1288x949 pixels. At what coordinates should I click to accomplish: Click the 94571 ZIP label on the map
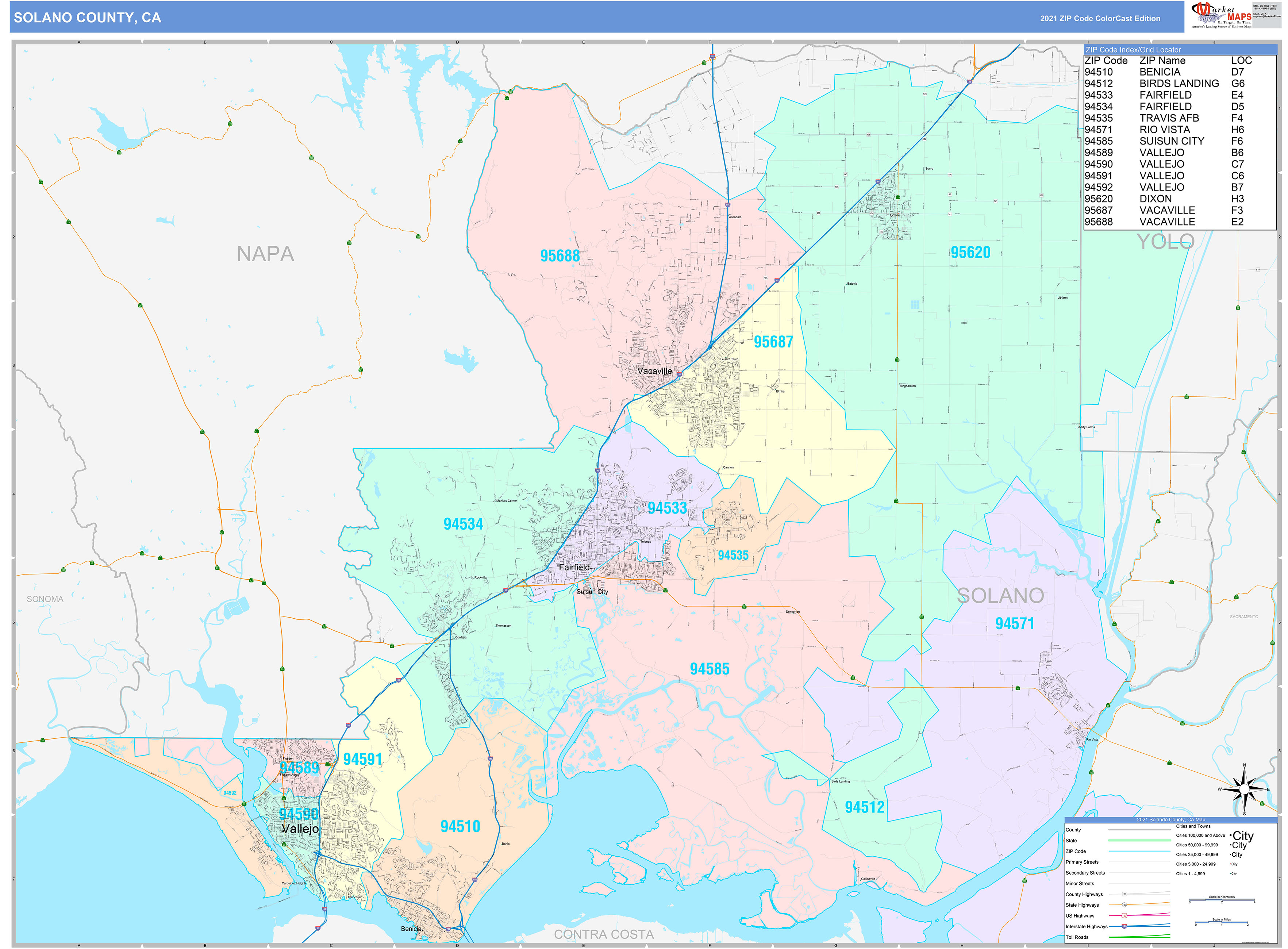pos(1015,623)
